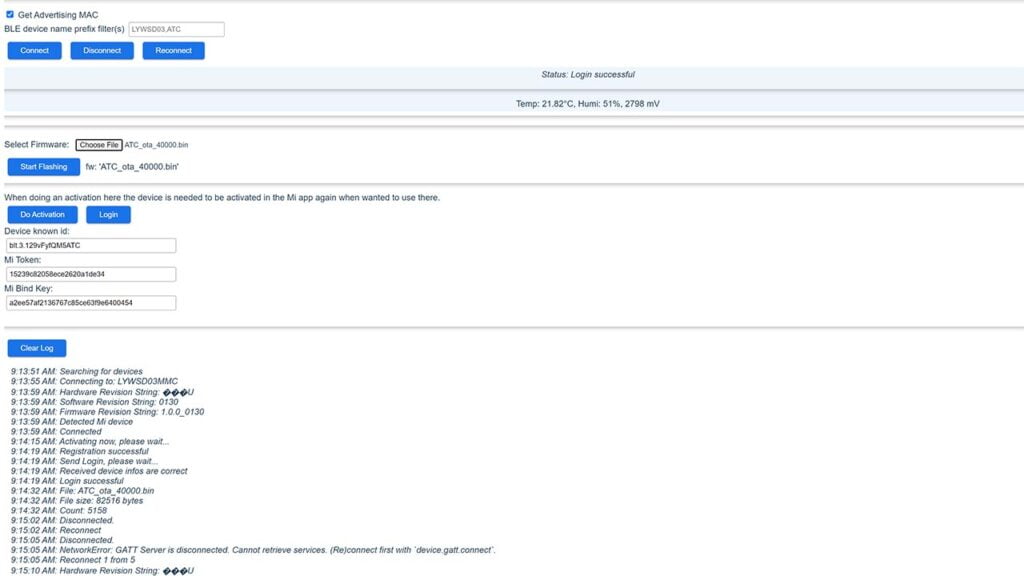
Task: Toggle the Get Advertising MAC checkbox
Action: [x=11, y=15]
